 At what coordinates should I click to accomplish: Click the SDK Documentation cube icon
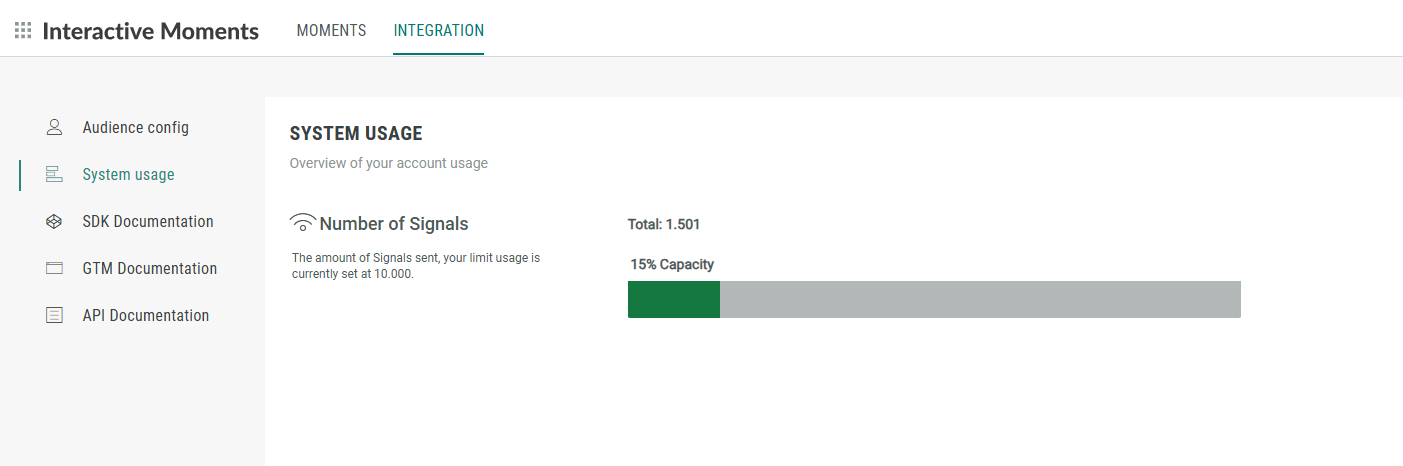point(54,222)
